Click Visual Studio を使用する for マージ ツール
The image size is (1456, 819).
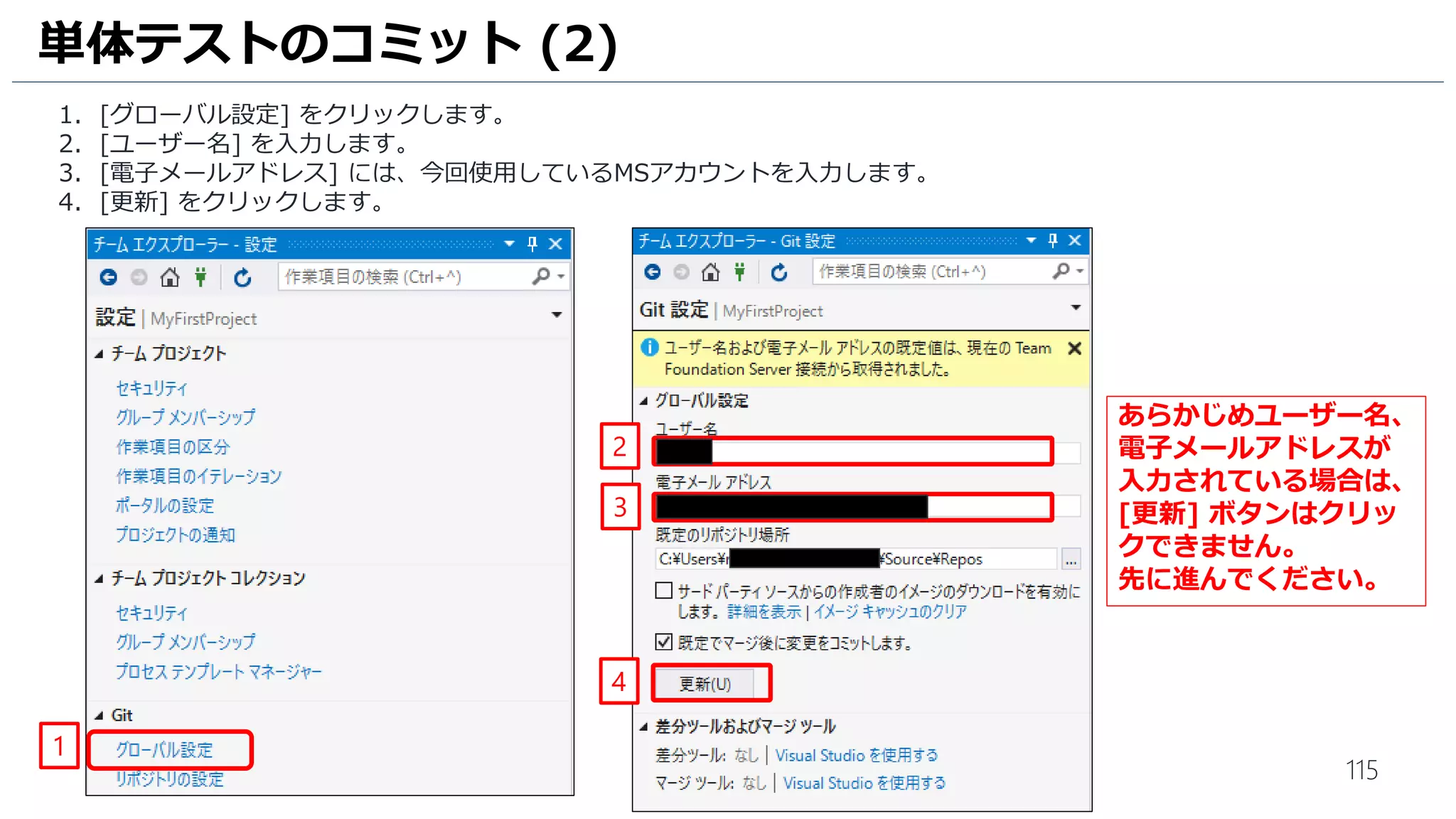click(864, 783)
